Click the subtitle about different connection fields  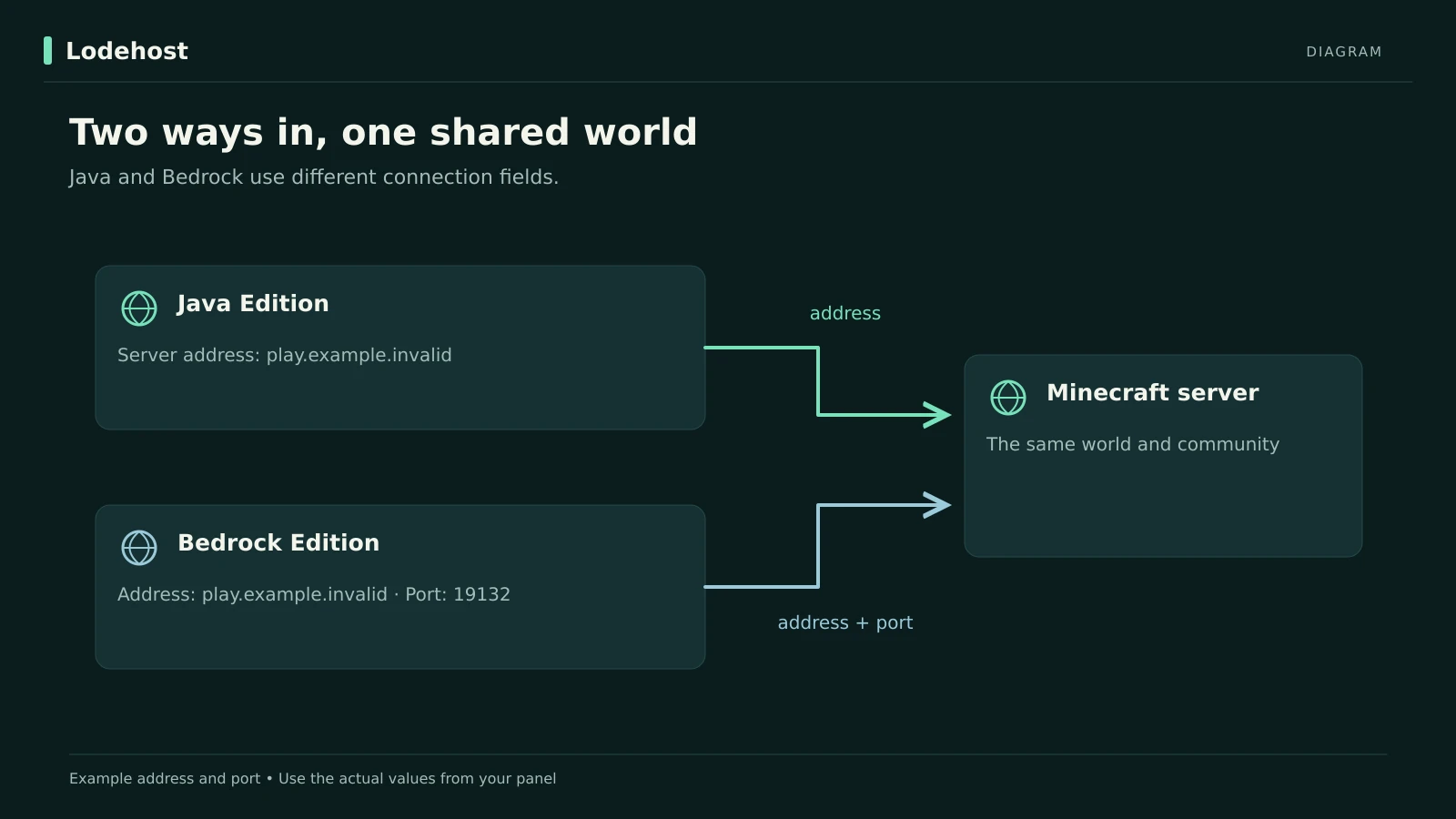[314, 177]
